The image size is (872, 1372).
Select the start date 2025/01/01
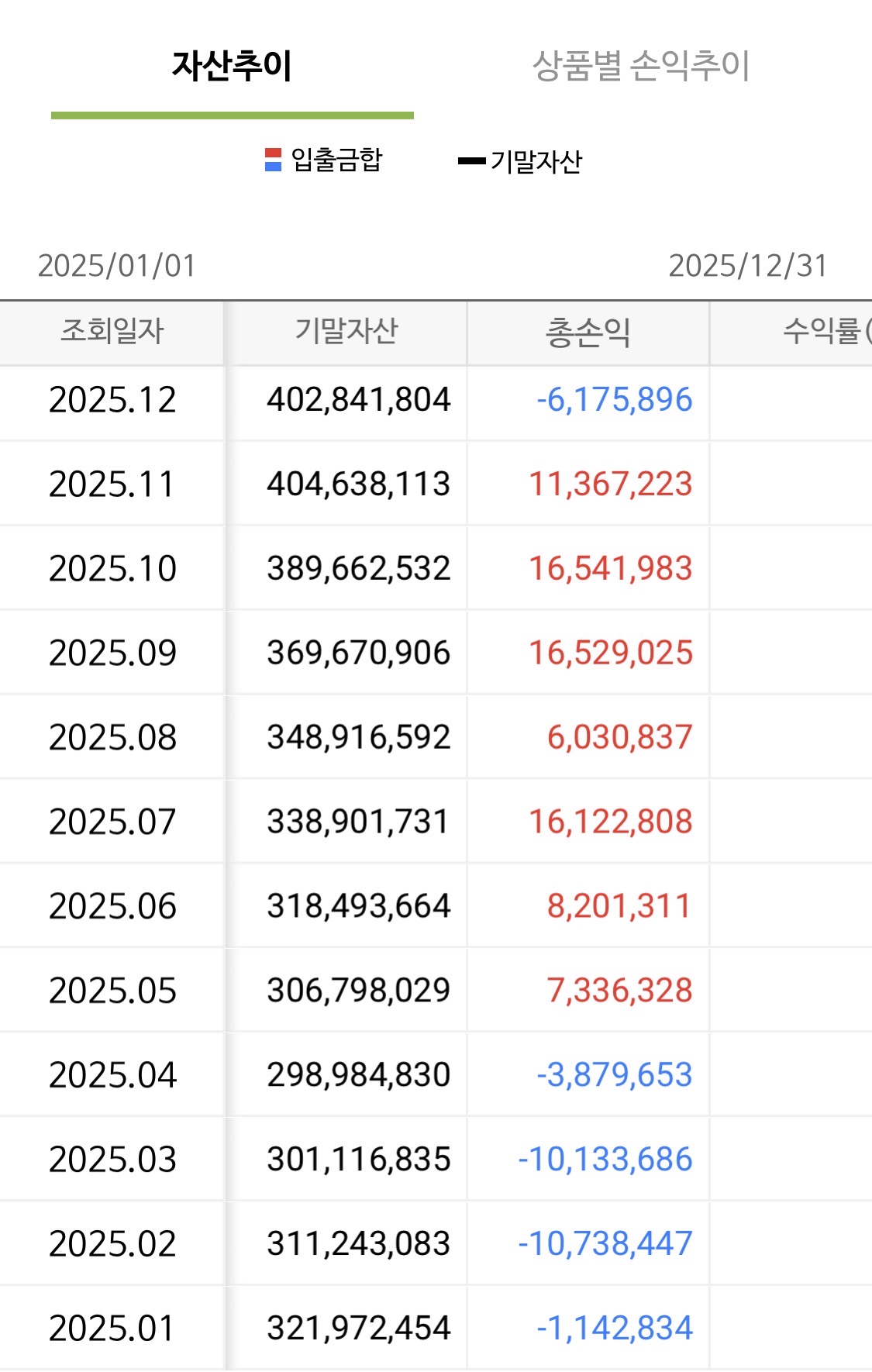[117, 266]
